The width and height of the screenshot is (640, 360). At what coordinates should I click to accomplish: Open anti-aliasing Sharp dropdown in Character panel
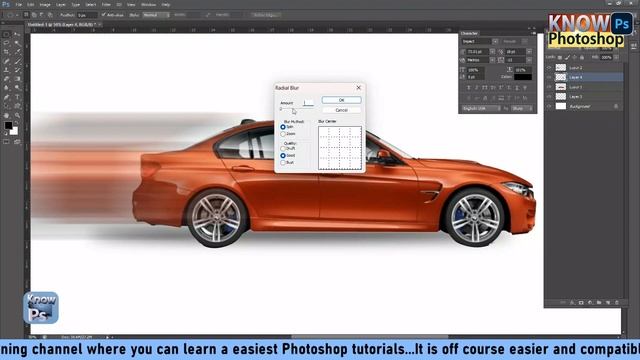pyautogui.click(x=522, y=109)
